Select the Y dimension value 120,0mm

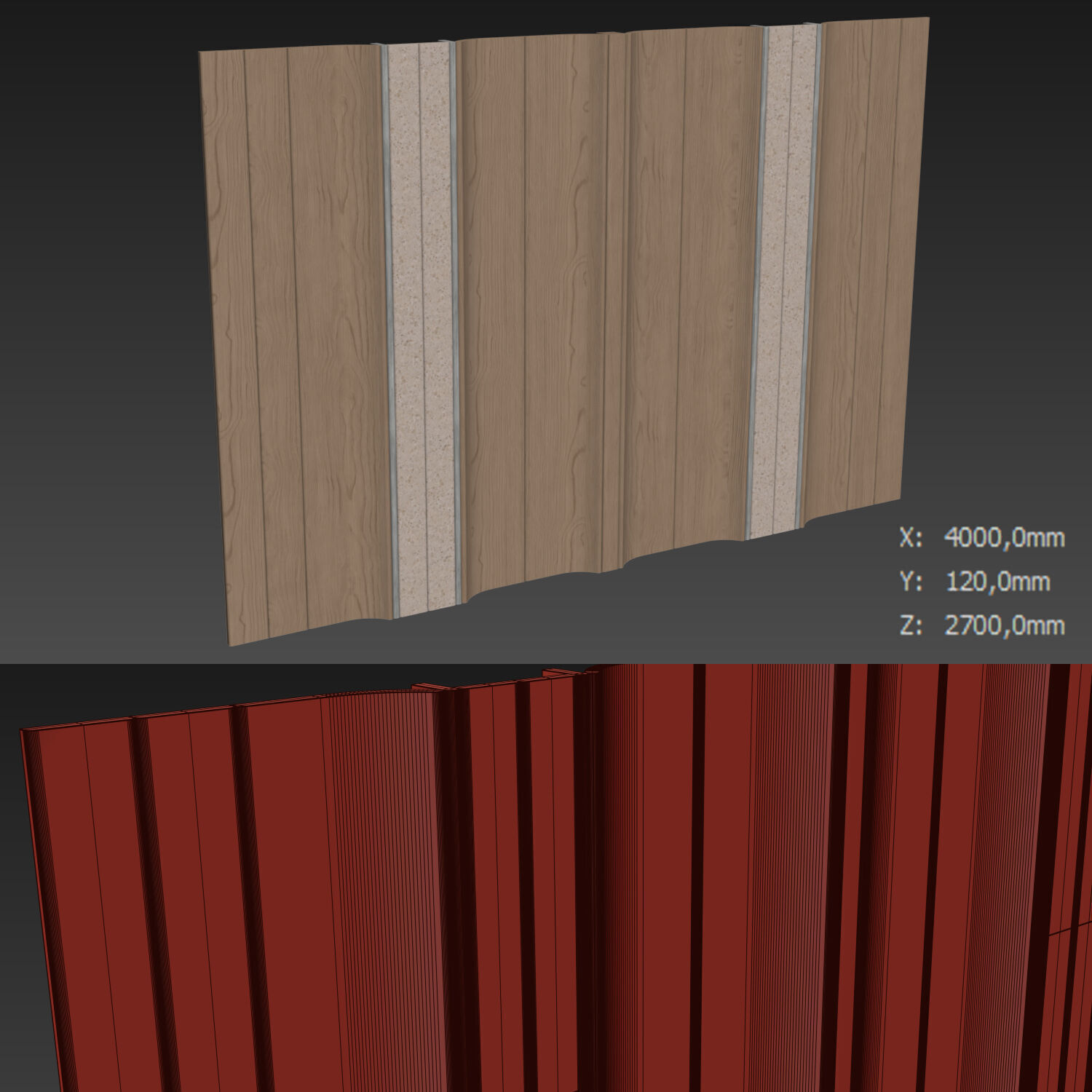[997, 582]
